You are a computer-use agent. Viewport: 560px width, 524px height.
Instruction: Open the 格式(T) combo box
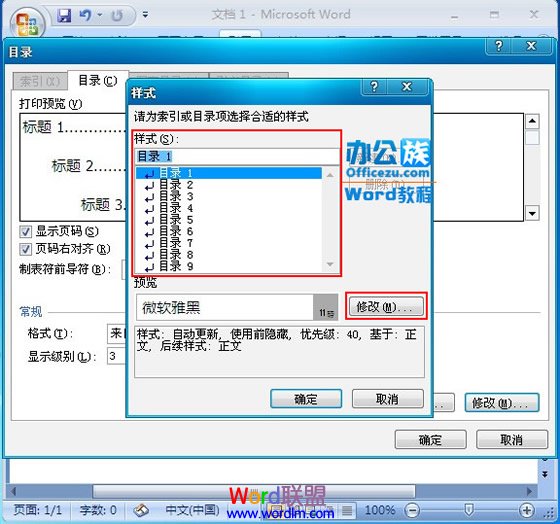pos(116,334)
